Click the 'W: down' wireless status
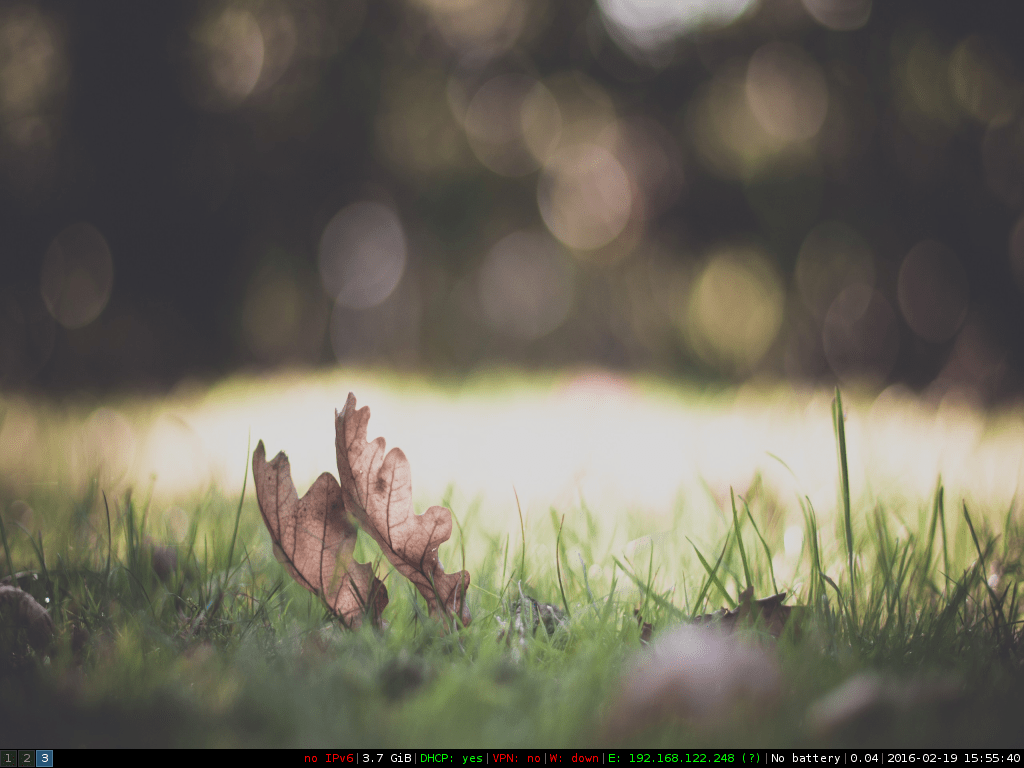Image resolution: width=1024 pixels, height=768 pixels. click(574, 758)
